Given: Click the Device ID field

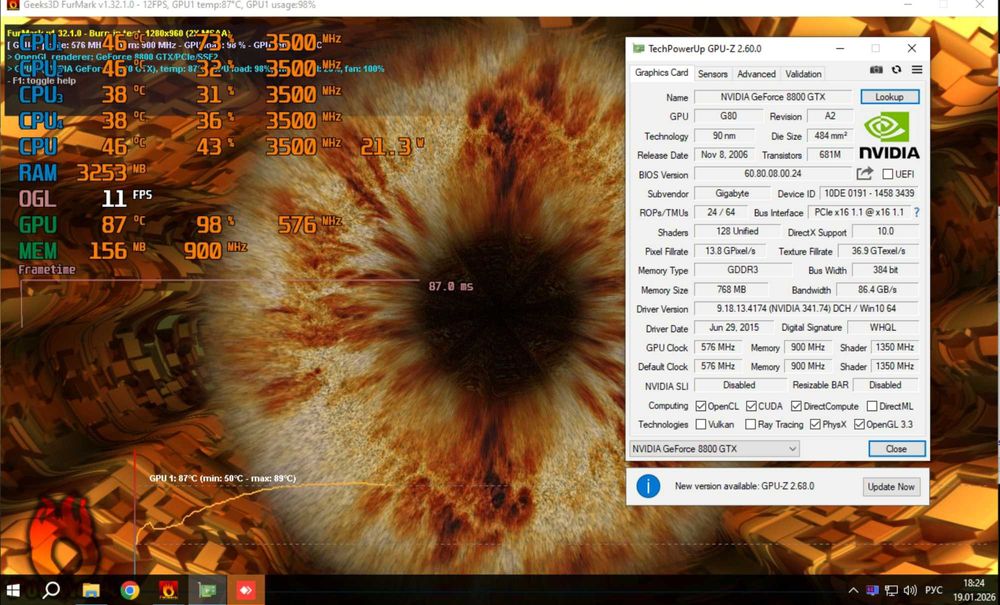Looking at the screenshot, I should pos(869,193).
